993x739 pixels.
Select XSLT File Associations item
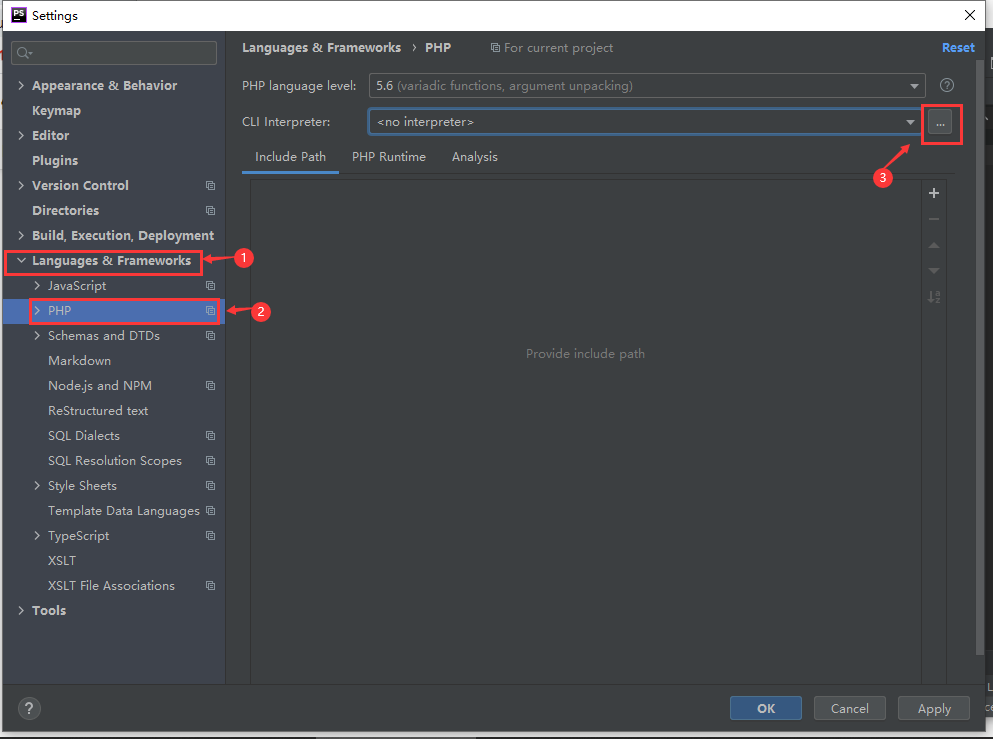[111, 586]
